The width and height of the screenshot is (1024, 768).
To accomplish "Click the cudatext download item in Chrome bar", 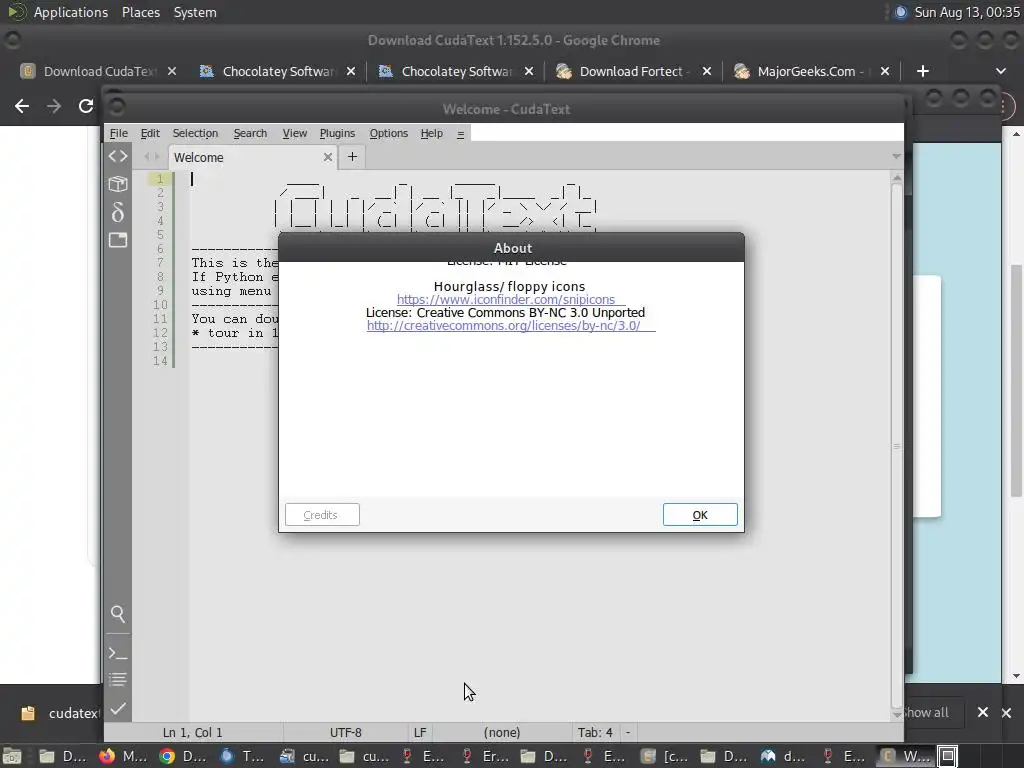I will click(60, 713).
